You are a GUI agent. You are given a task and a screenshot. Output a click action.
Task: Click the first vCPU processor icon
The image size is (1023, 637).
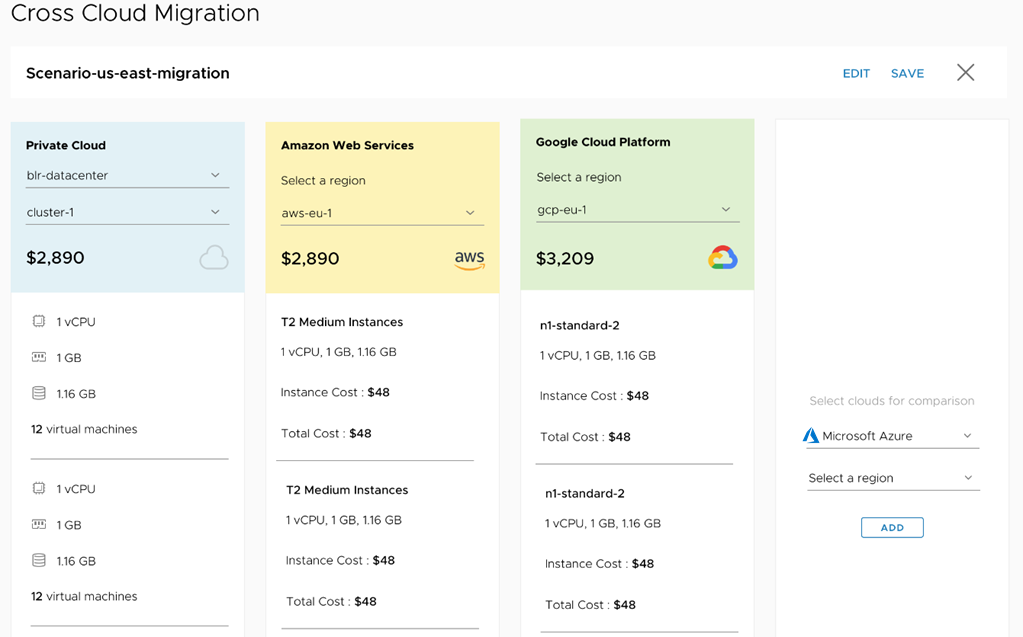point(39,322)
